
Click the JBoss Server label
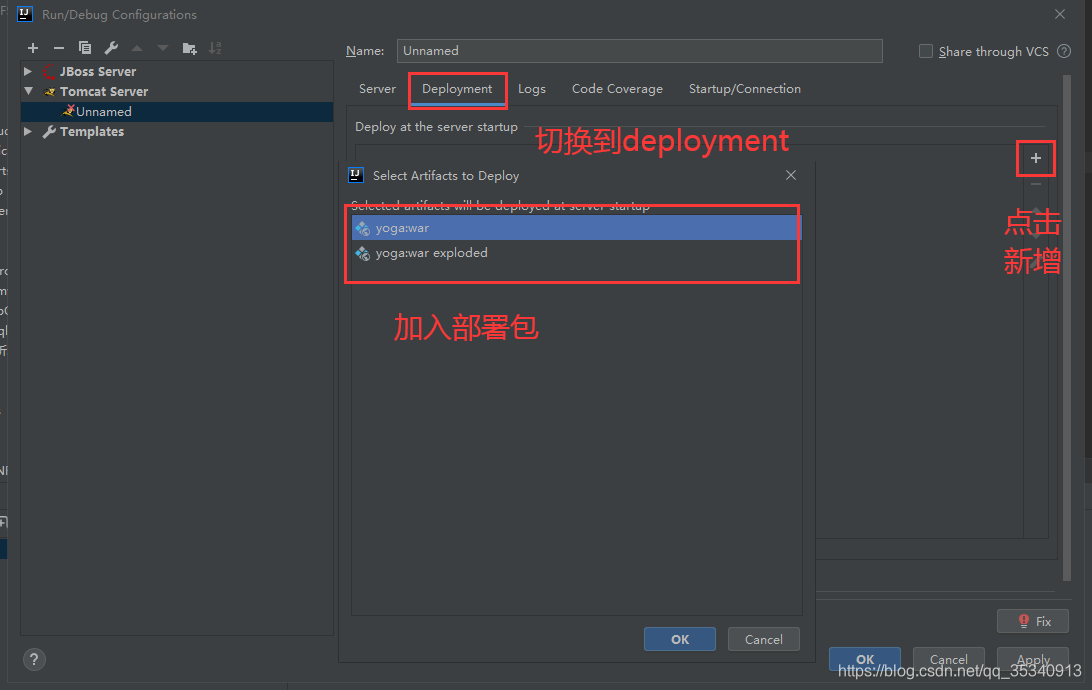[x=98, y=72]
